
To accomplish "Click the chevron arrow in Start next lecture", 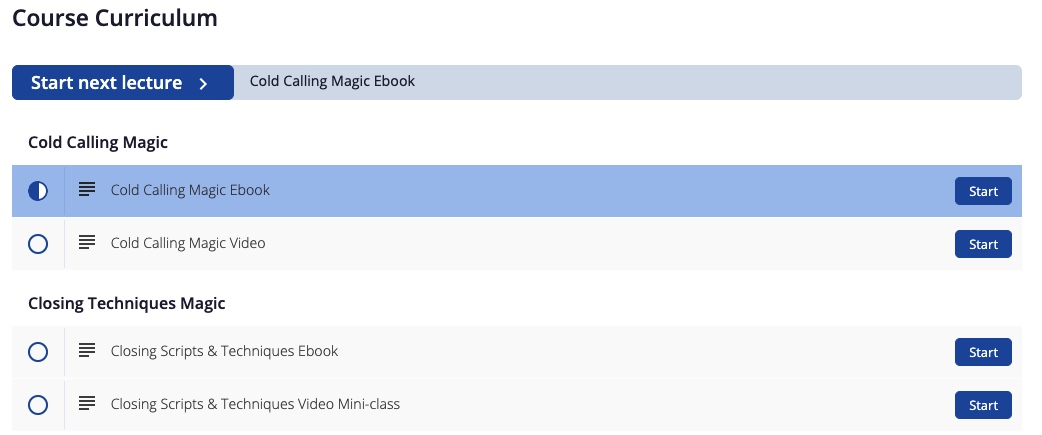I will coord(204,84).
